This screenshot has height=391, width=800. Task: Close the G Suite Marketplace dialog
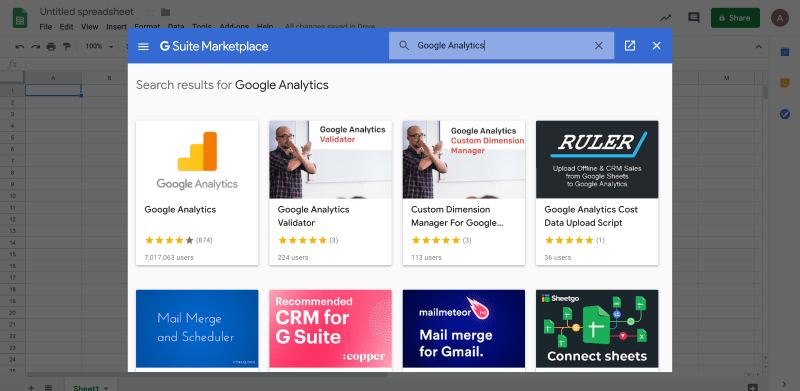[657, 46]
